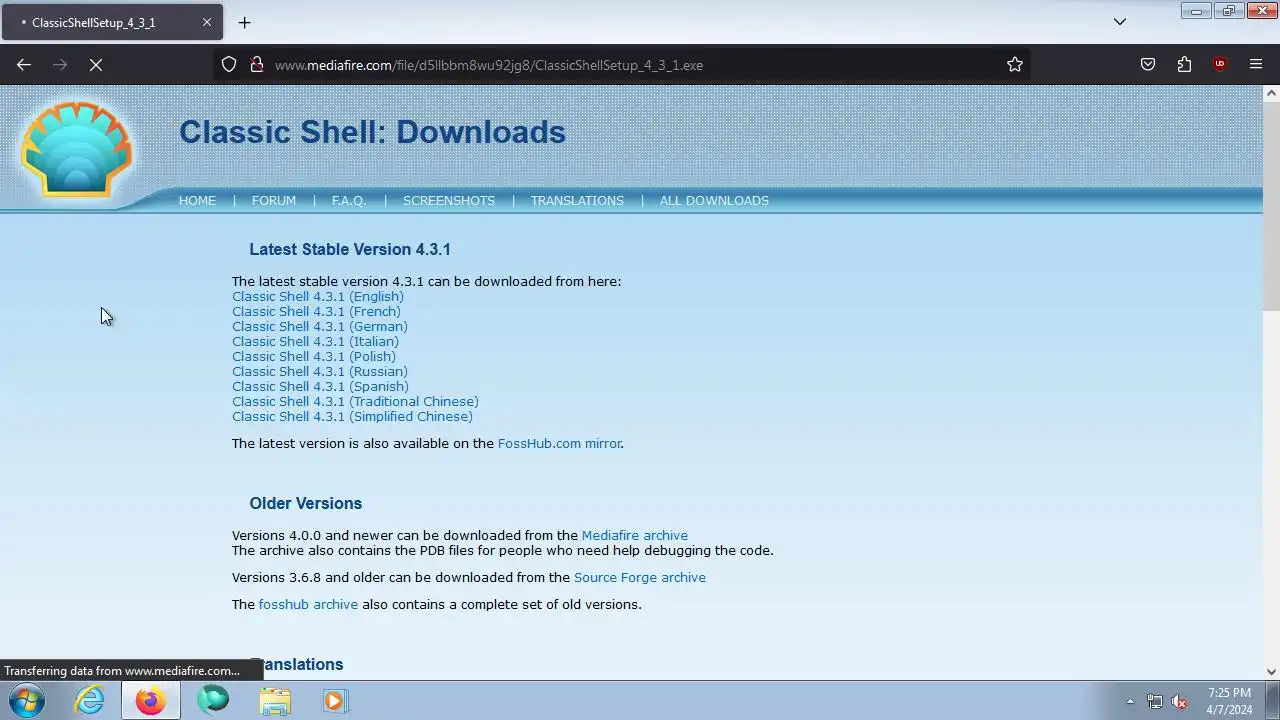Open FORUM in the site navigation
The height and width of the screenshot is (720, 1280).
coord(273,201)
